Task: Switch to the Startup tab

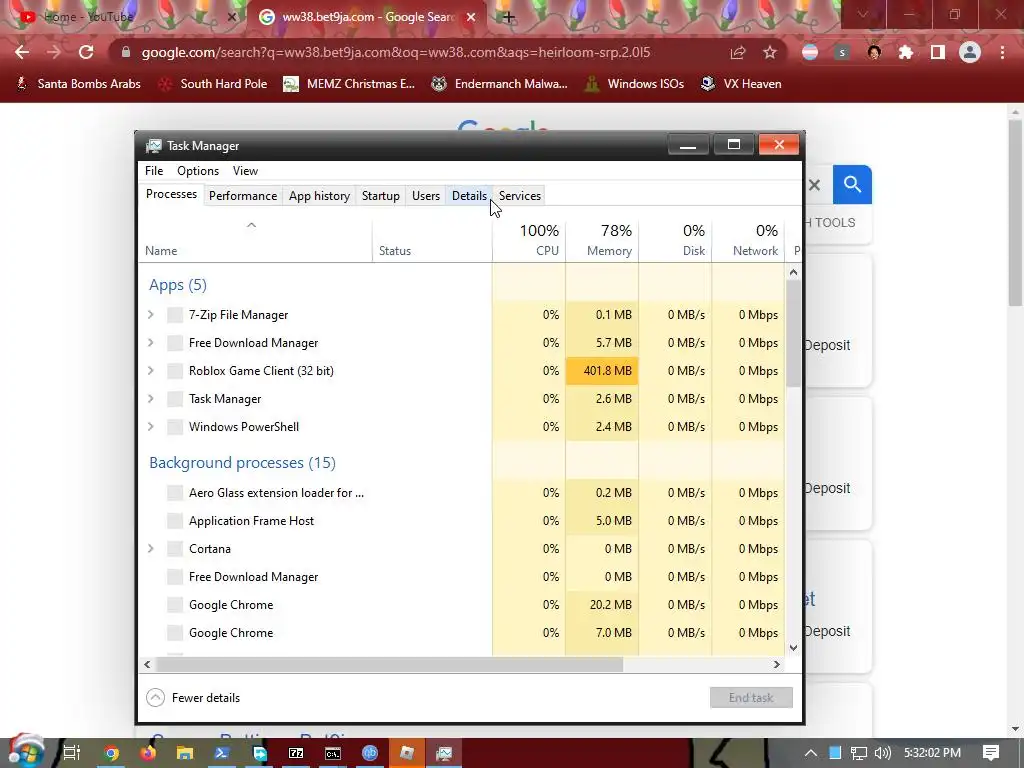Action: pyautogui.click(x=381, y=196)
